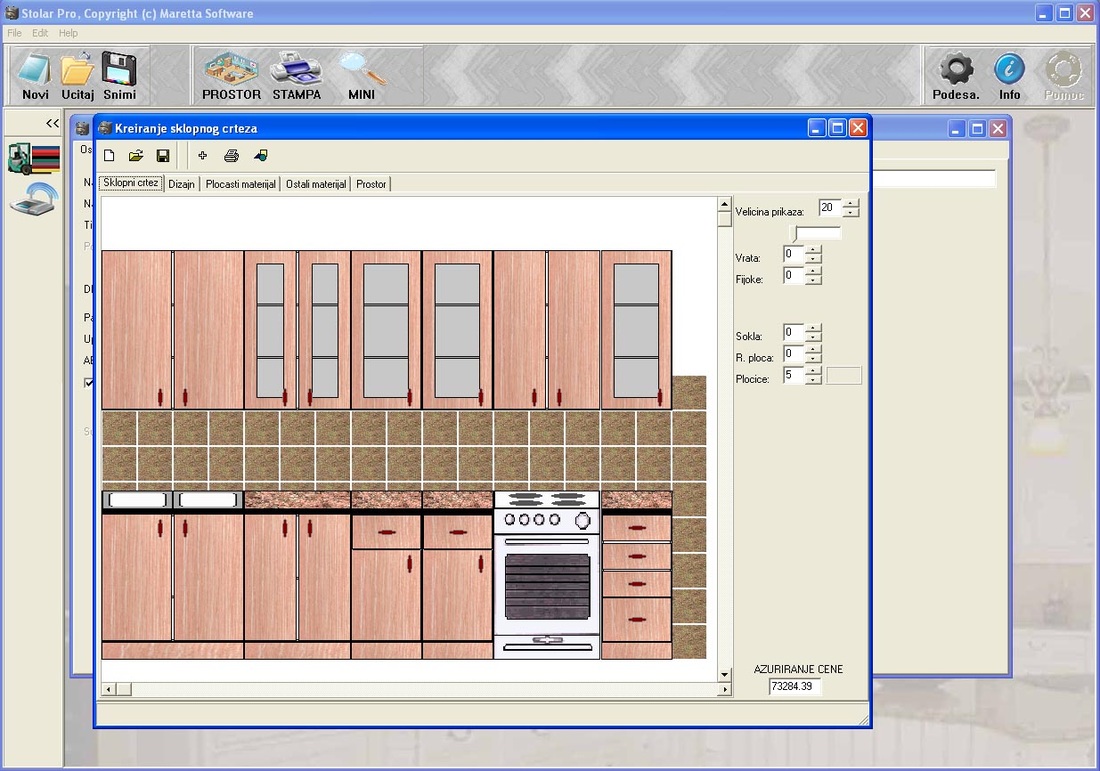Open the Plocasti materijal tab
The image size is (1100, 771).
240,184
